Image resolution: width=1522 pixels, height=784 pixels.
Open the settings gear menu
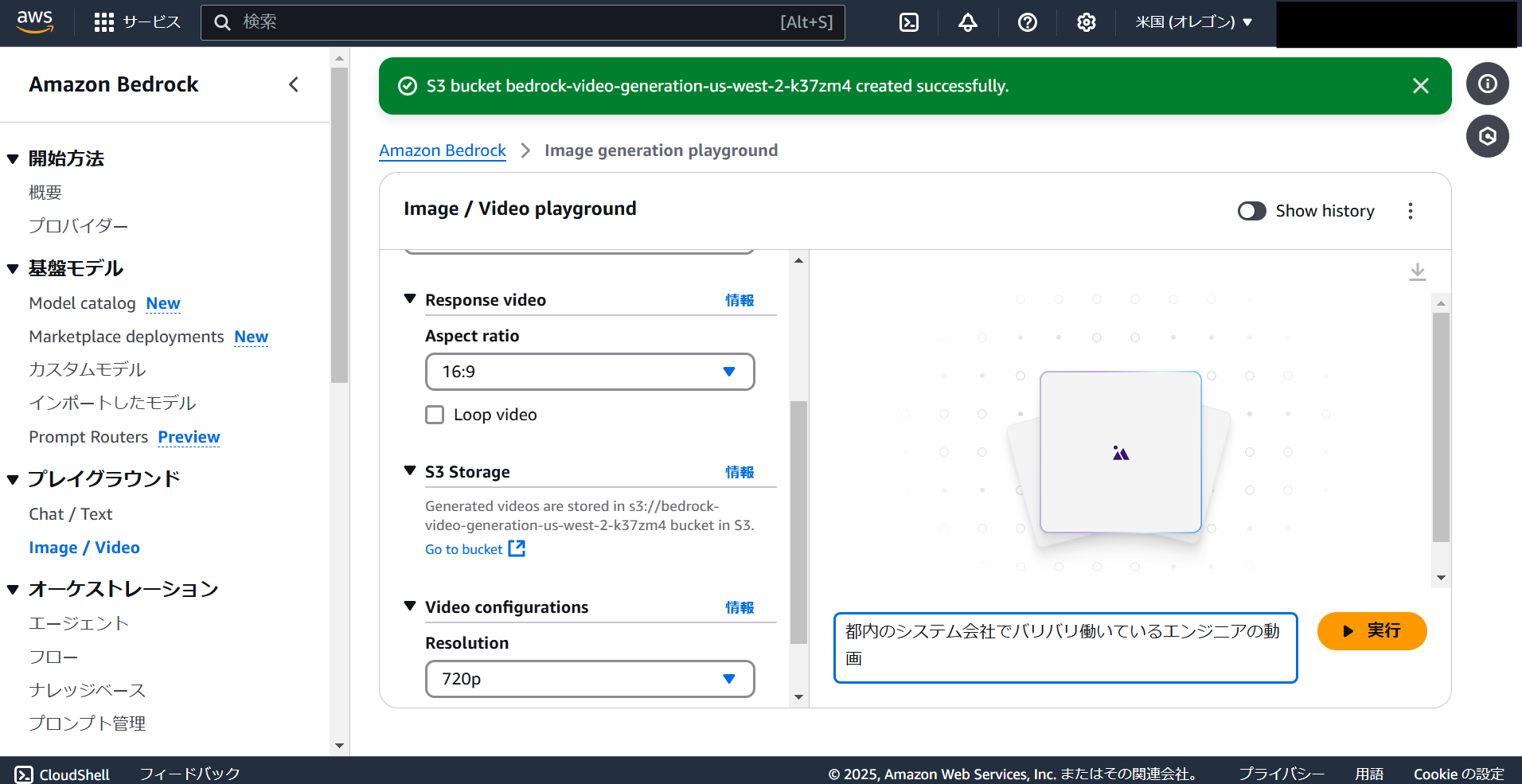coord(1087,22)
